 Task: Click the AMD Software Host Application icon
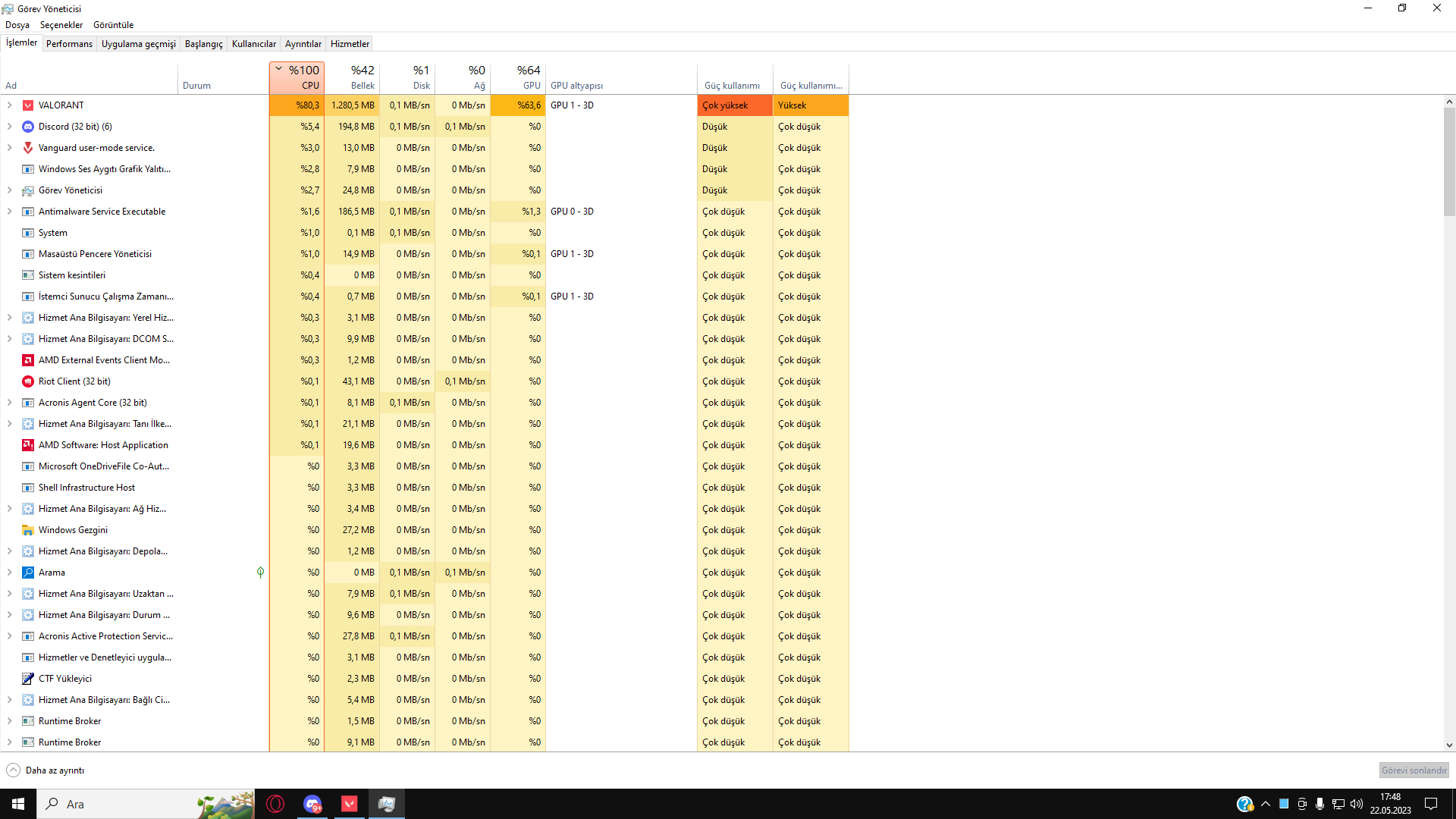click(x=28, y=445)
